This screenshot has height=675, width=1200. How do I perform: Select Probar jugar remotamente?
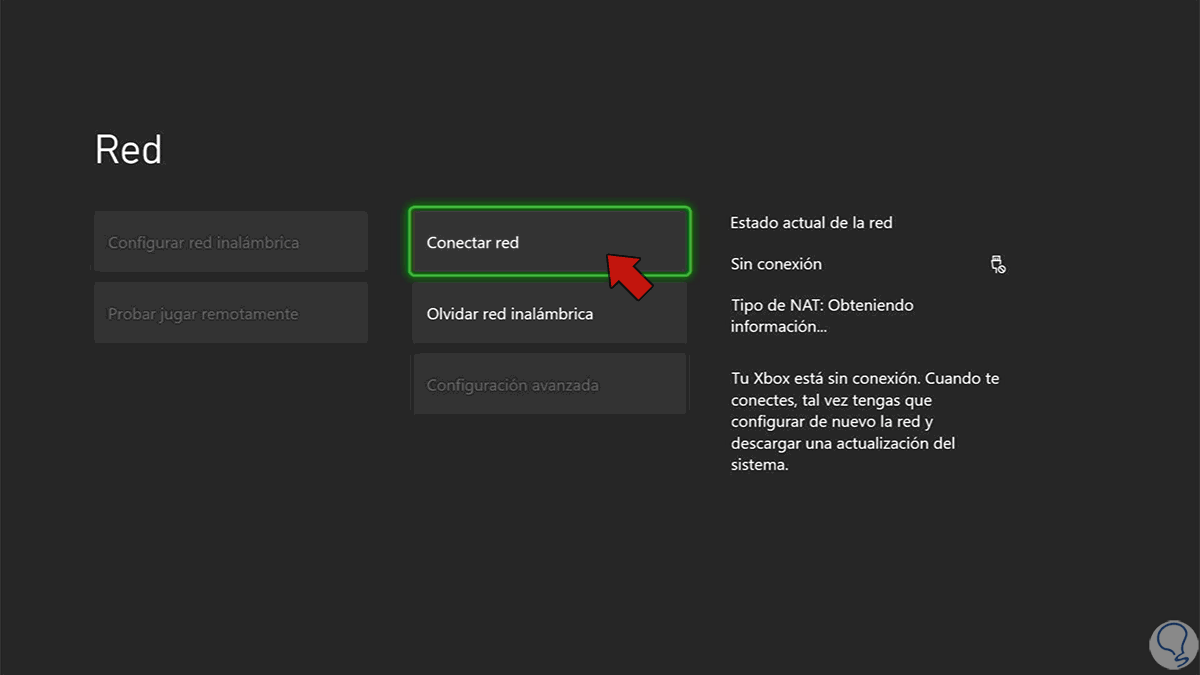[231, 313]
